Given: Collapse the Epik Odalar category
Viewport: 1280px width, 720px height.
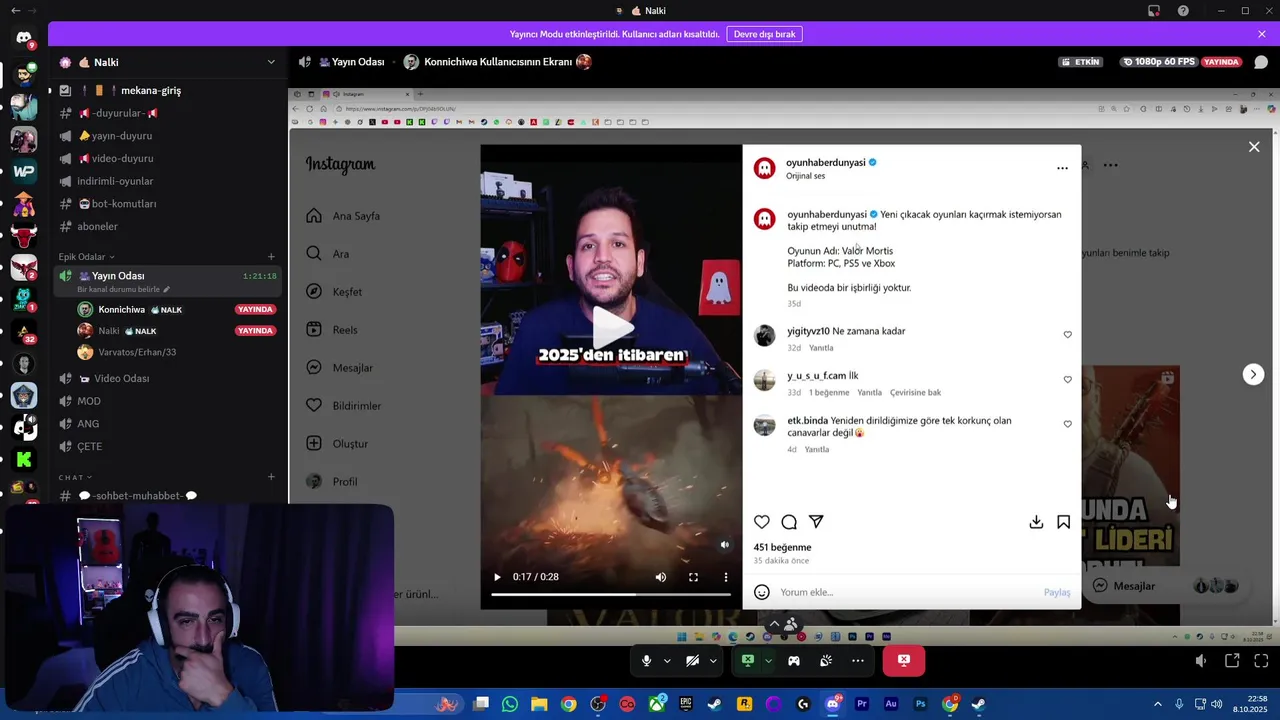Looking at the screenshot, I should (x=86, y=257).
